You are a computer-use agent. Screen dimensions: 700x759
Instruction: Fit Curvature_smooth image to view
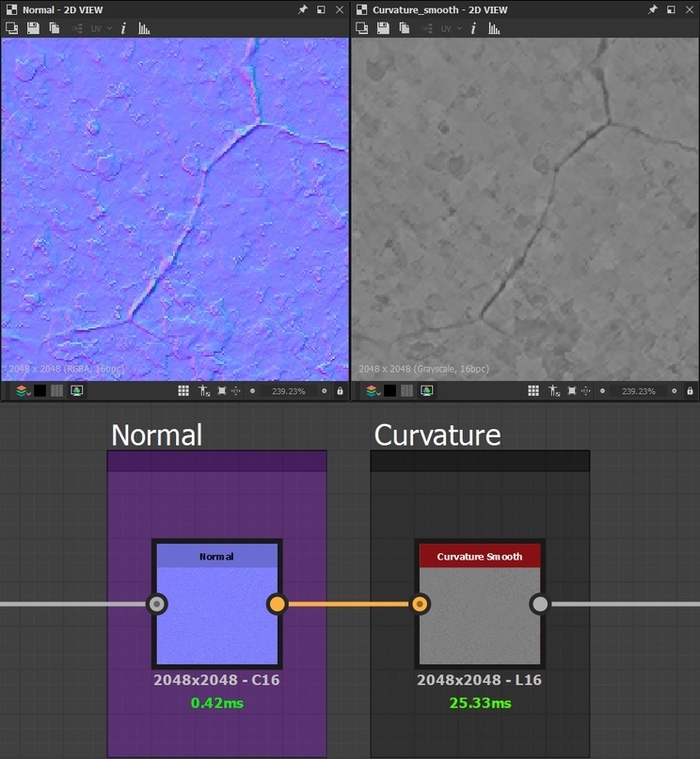pyautogui.click(x=572, y=391)
